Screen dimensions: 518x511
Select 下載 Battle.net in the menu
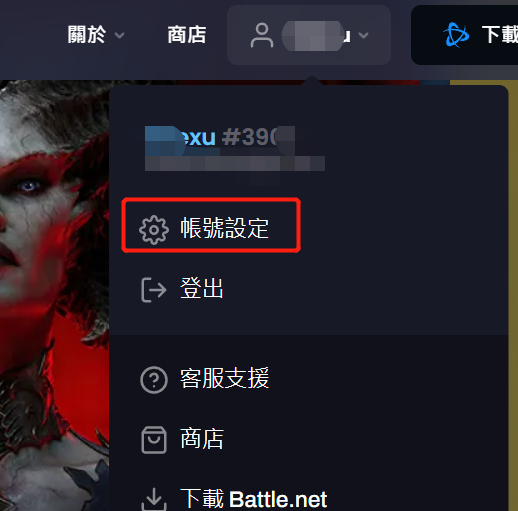pyautogui.click(x=253, y=499)
